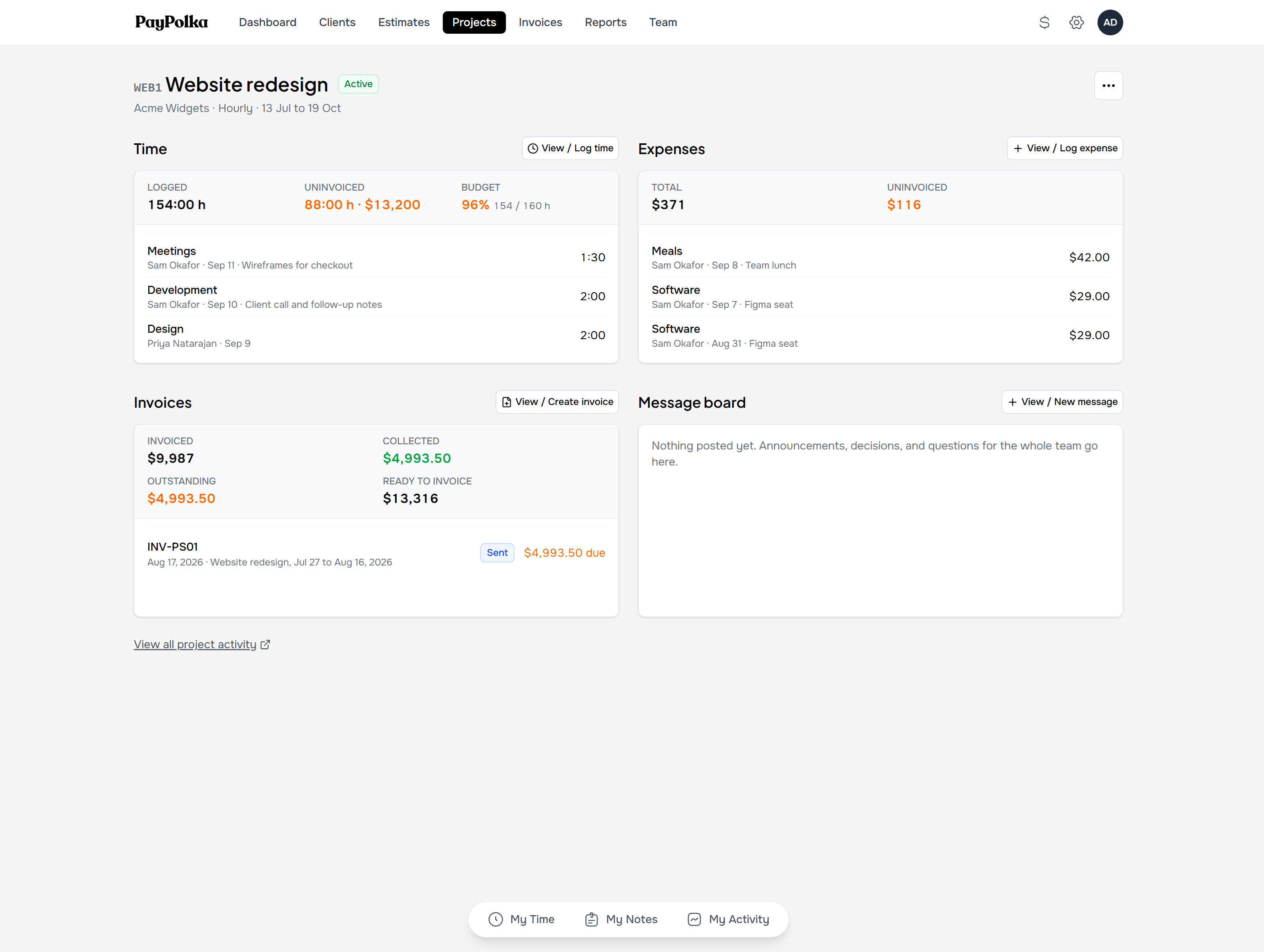
Task: Click the My Notes clipboard icon
Action: (x=591, y=919)
